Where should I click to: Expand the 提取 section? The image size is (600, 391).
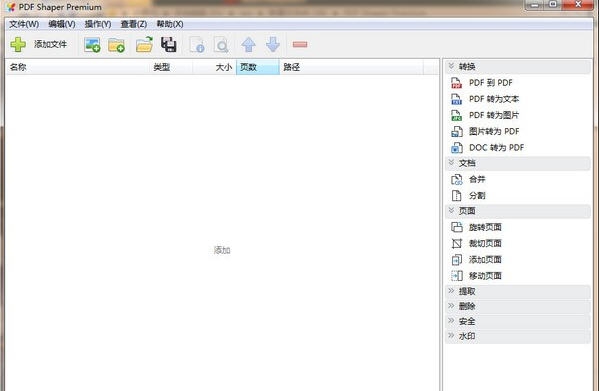(518, 292)
